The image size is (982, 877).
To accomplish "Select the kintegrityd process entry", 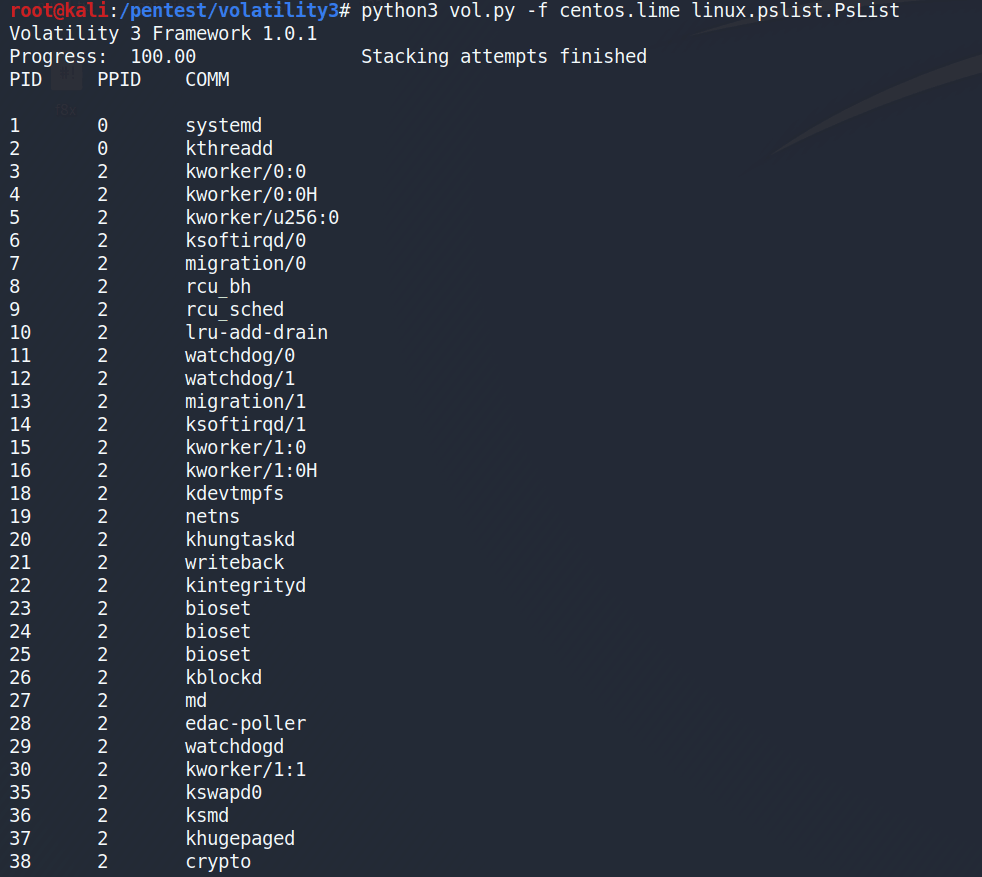I will coord(245,585).
